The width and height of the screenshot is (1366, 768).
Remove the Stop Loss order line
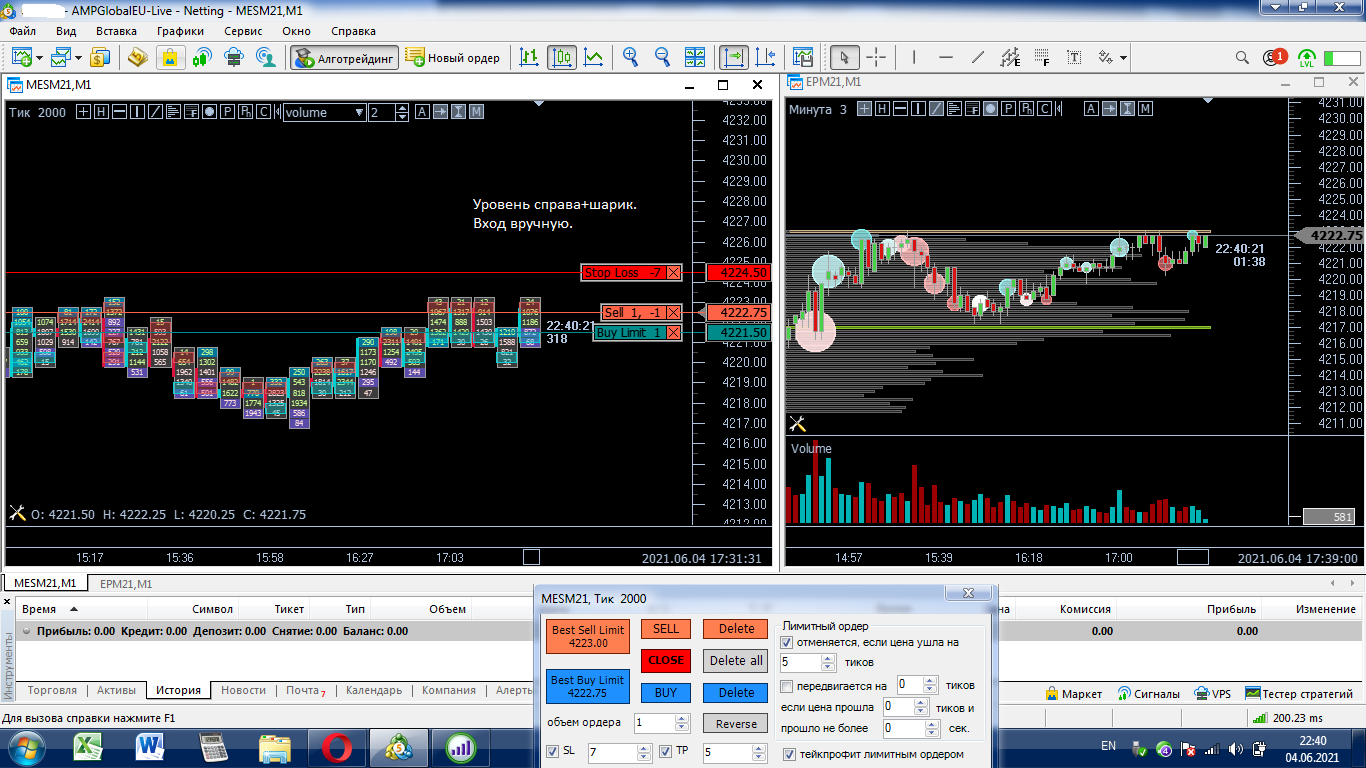673,273
